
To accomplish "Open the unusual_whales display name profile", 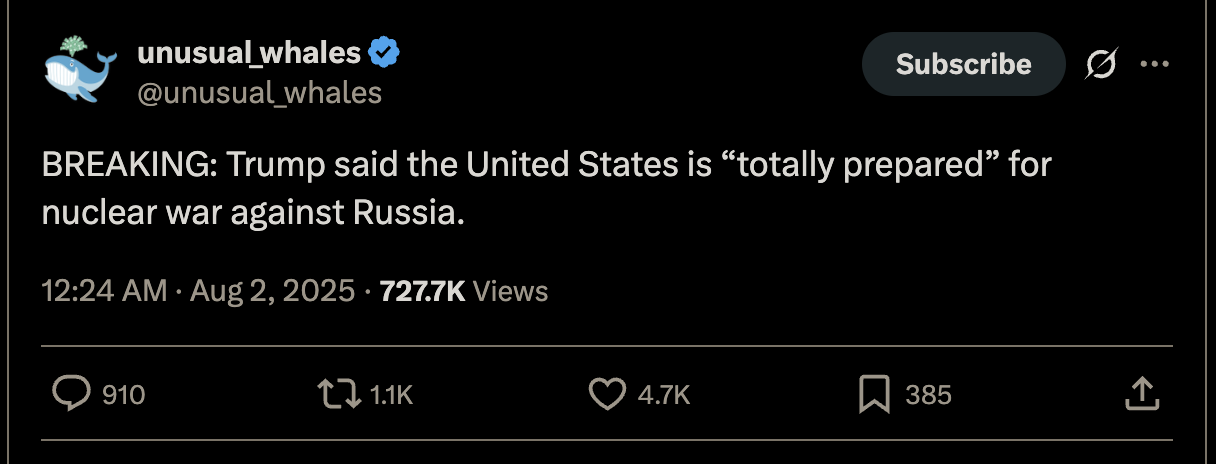I will point(249,52).
